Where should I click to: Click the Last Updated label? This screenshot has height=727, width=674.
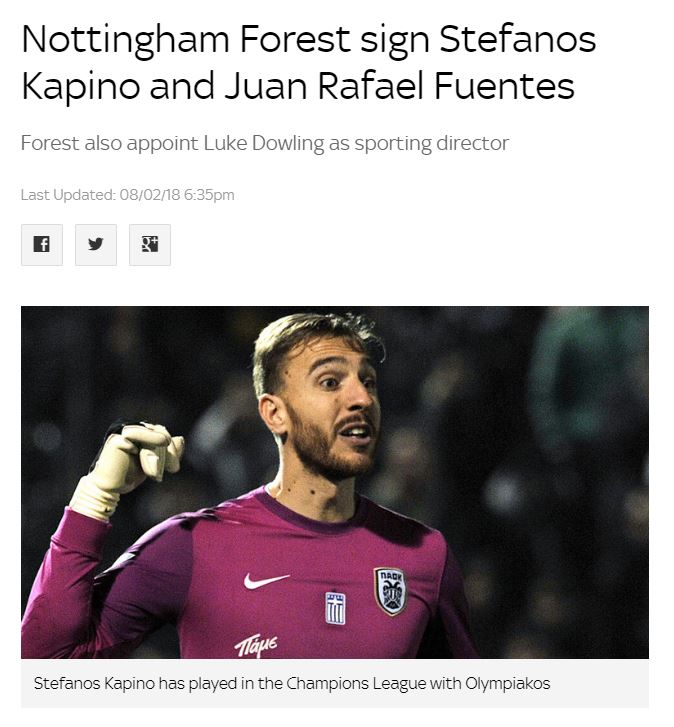coord(68,195)
